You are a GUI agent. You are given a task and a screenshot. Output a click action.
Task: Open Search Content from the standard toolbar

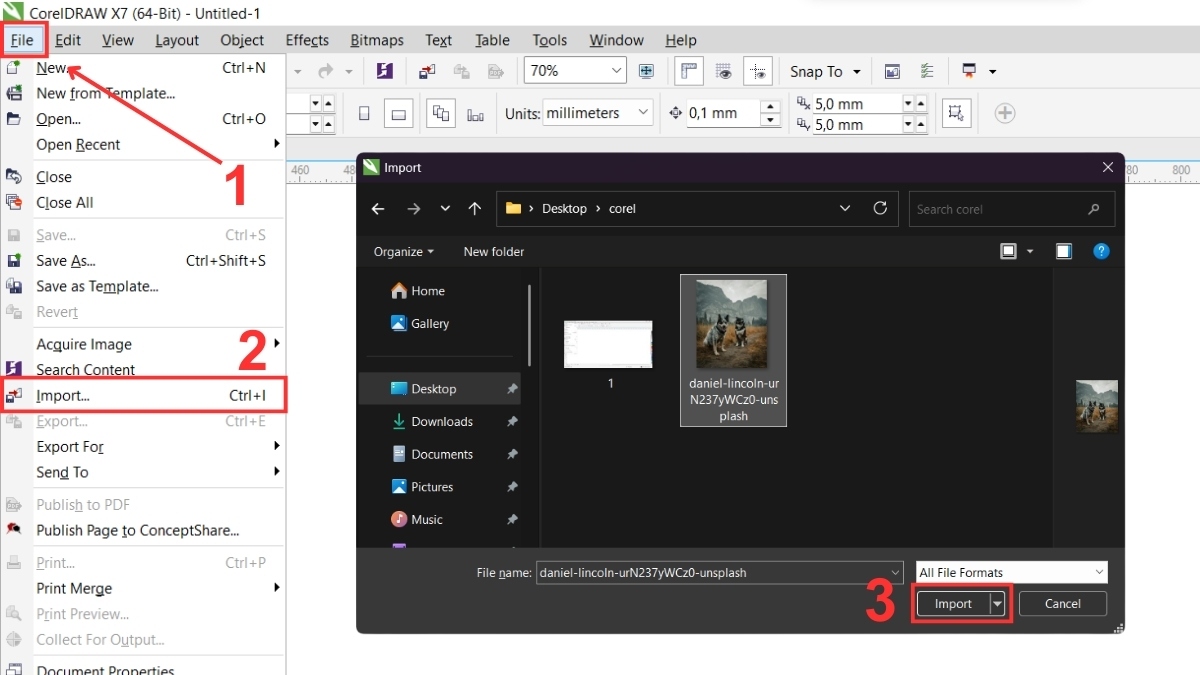[x=384, y=71]
